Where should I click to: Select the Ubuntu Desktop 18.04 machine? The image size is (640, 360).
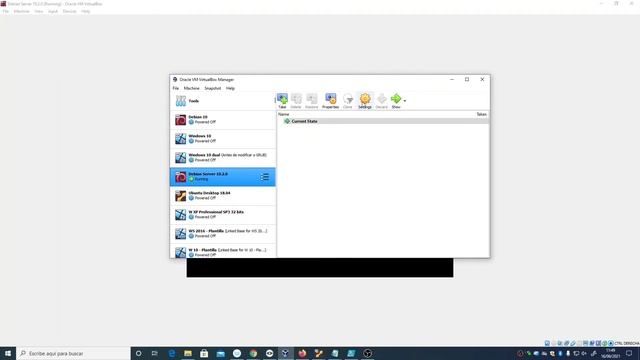pos(223,196)
